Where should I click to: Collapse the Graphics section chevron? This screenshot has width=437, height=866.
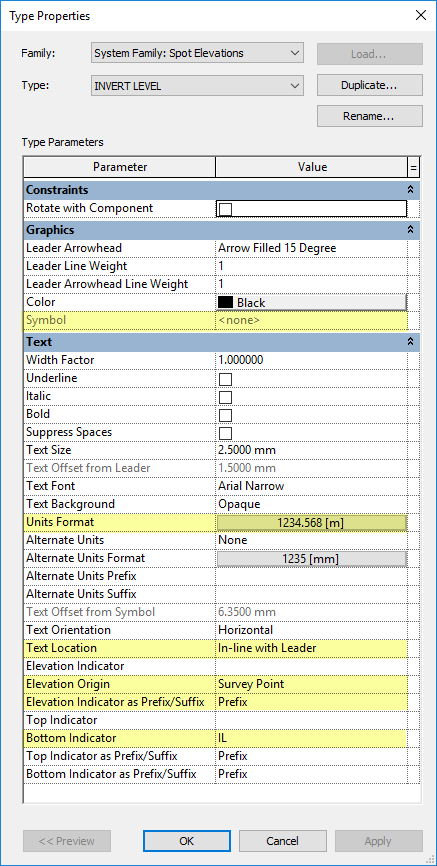(x=410, y=229)
